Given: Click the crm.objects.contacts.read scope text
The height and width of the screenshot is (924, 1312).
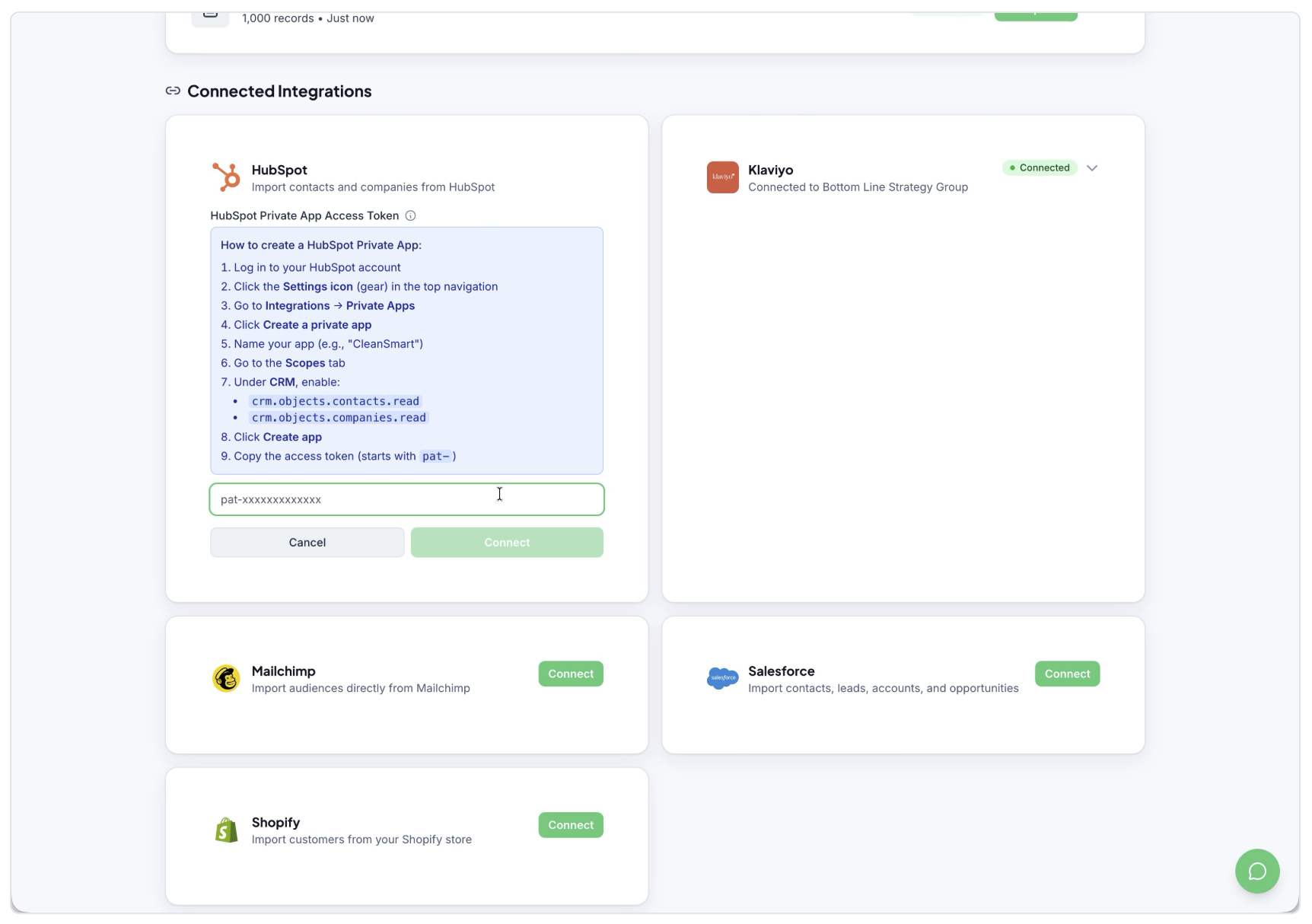Looking at the screenshot, I should point(336,401).
